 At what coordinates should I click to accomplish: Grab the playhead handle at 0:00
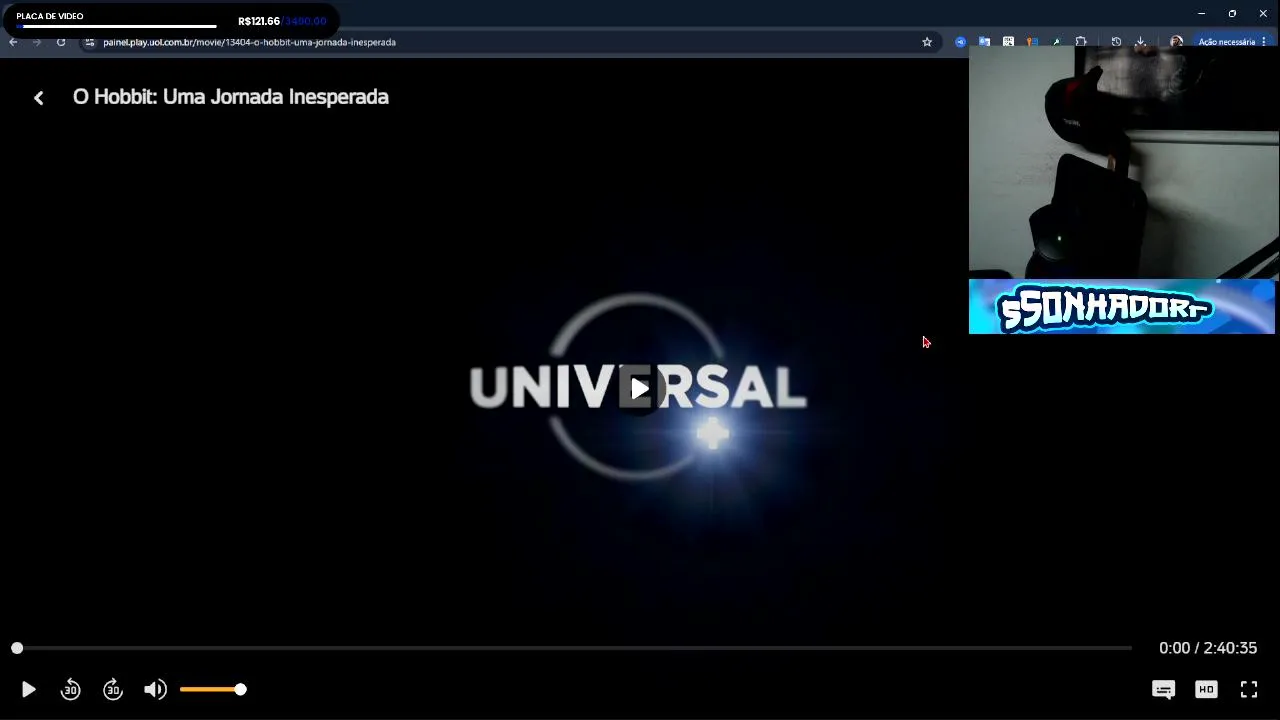[17, 648]
